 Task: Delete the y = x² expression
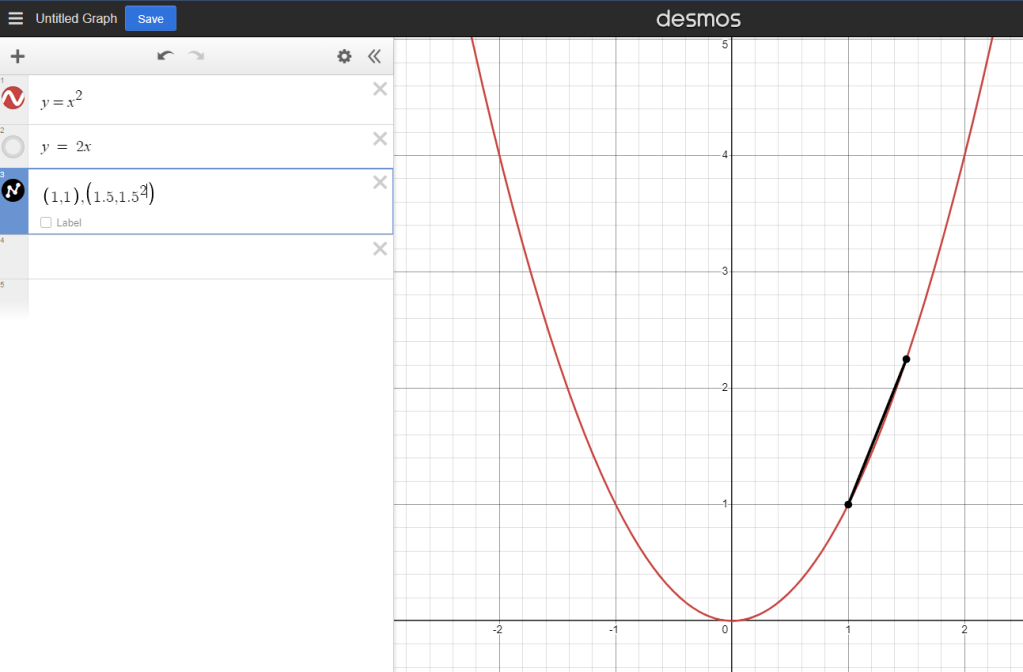380,89
